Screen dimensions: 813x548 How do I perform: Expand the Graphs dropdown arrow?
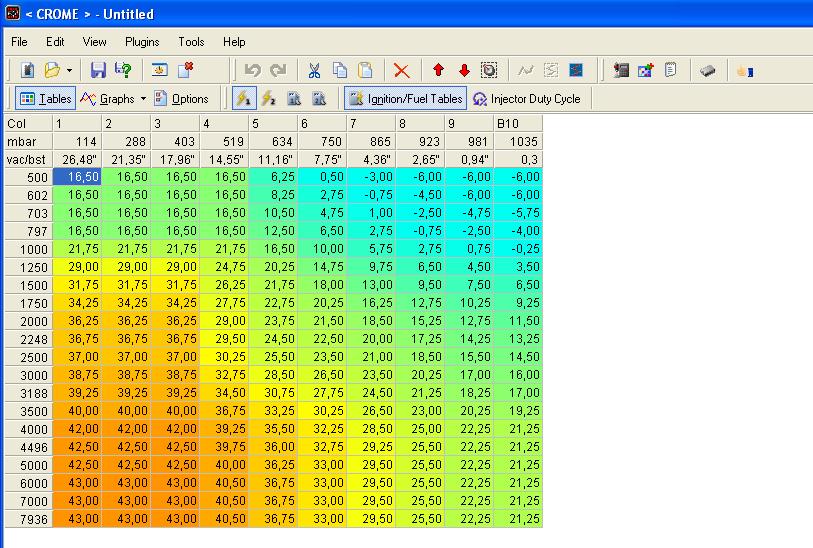pyautogui.click(x=143, y=98)
